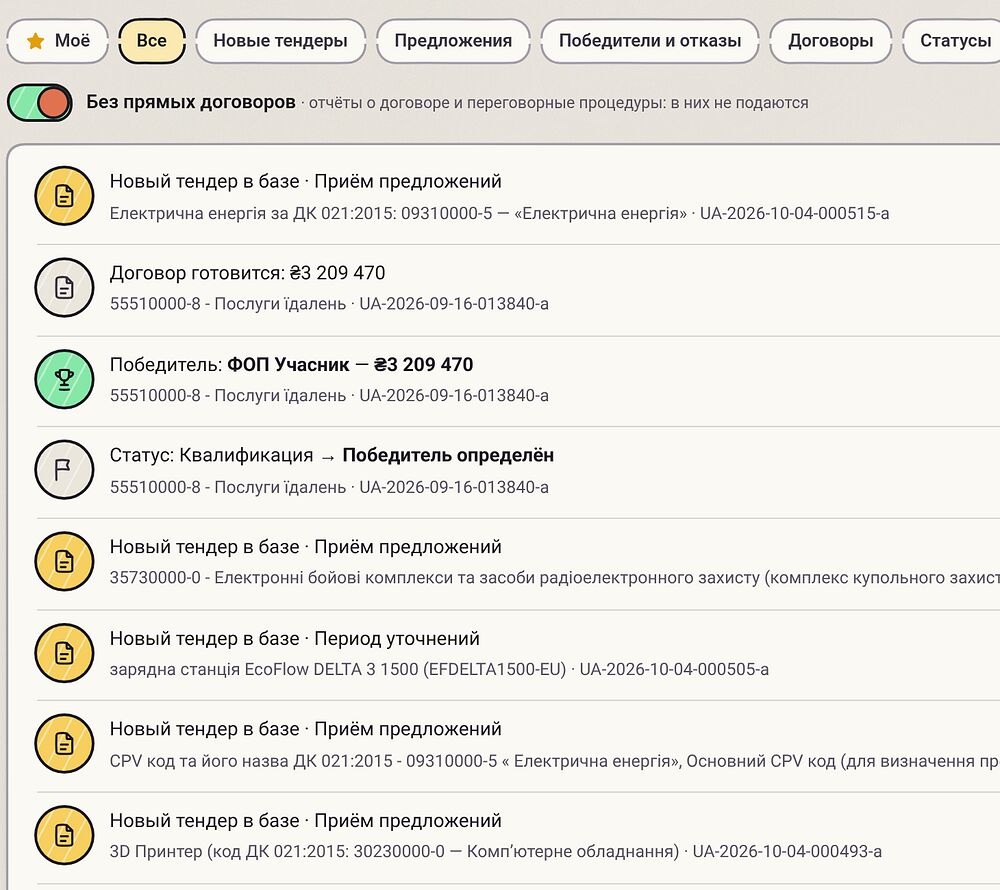The image size is (1000, 890).
Task: Click Новый тендер title above Електрична енергія 000515
Action: (x=305, y=182)
